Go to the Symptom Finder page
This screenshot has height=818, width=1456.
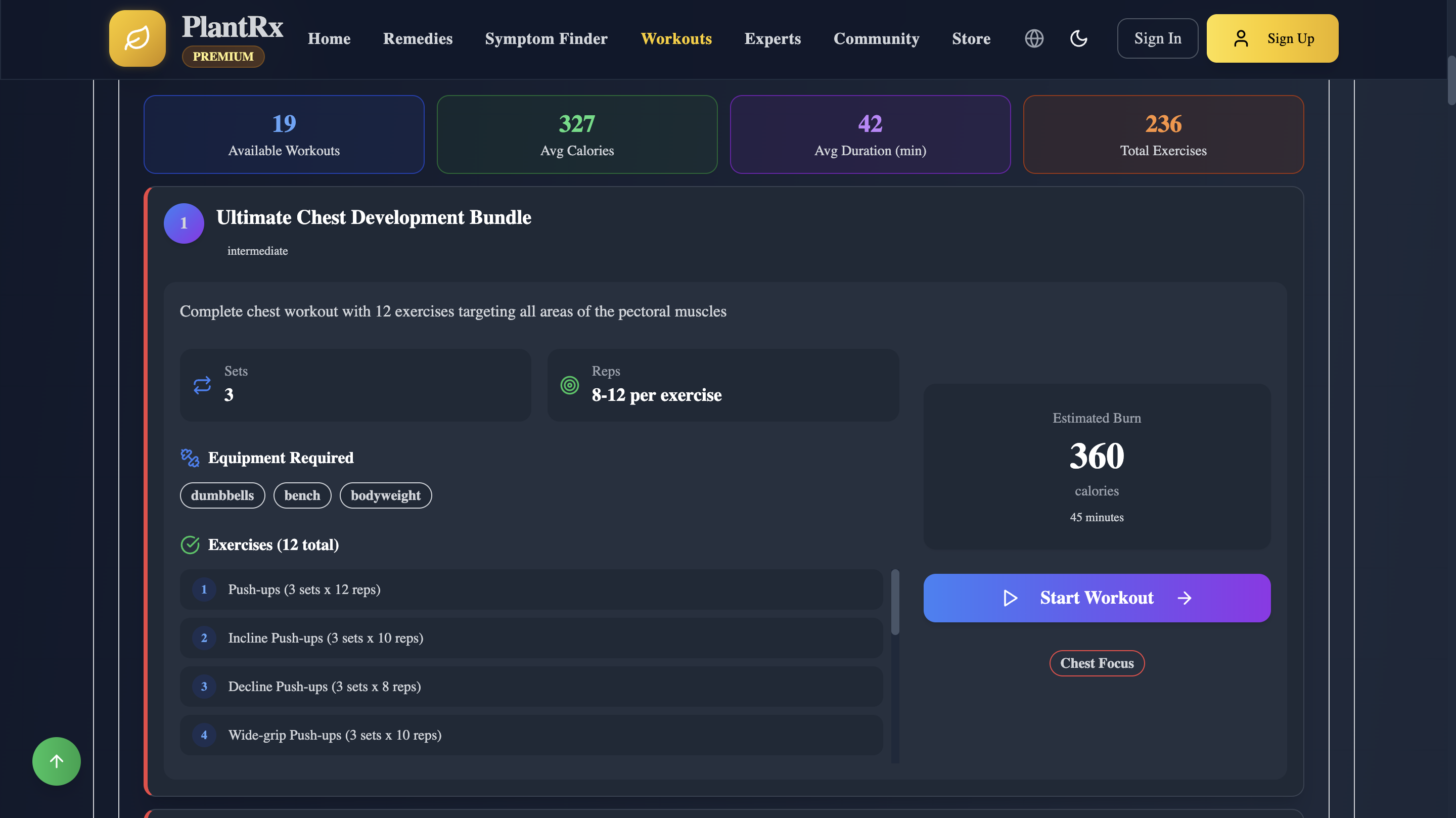(546, 38)
